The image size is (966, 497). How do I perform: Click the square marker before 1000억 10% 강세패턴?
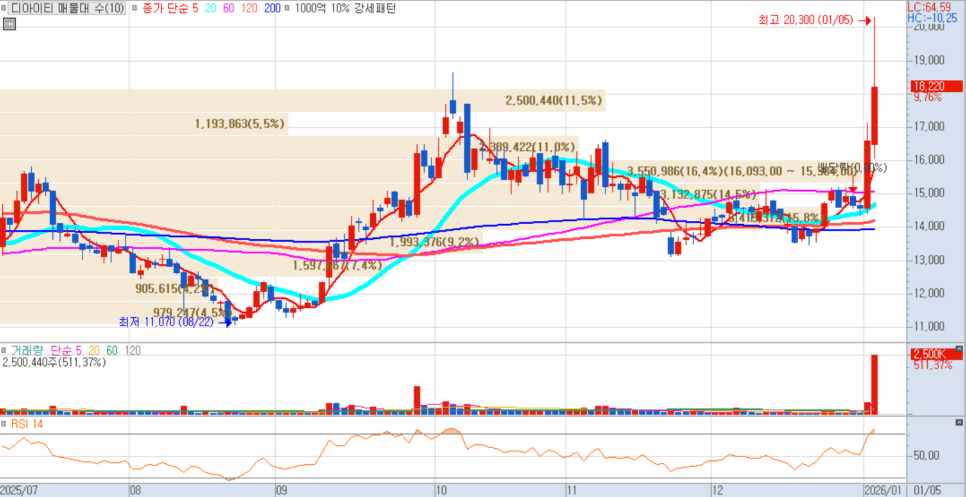tap(288, 9)
